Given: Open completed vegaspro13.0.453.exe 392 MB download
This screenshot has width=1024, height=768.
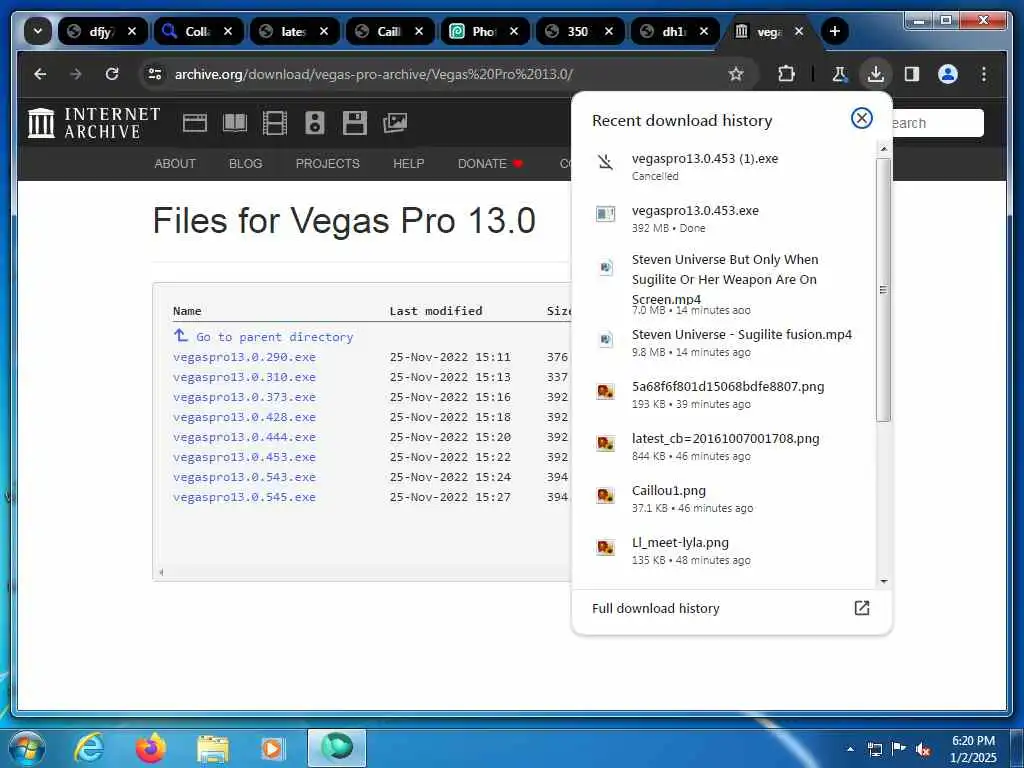Looking at the screenshot, I should pyautogui.click(x=724, y=219).
